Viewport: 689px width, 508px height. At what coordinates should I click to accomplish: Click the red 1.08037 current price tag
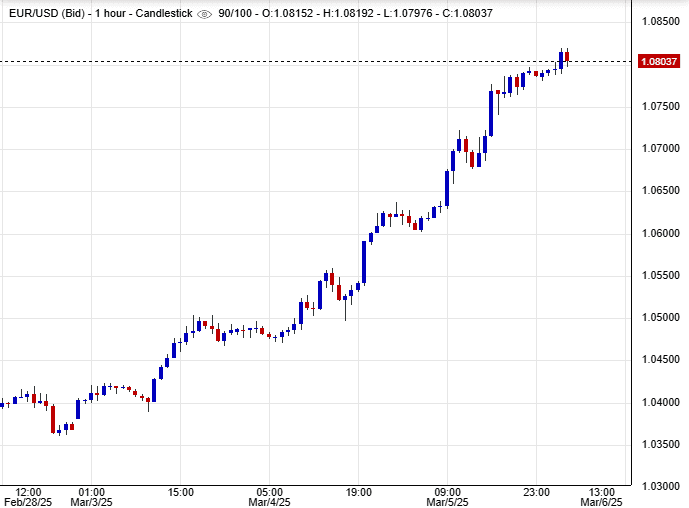click(658, 61)
